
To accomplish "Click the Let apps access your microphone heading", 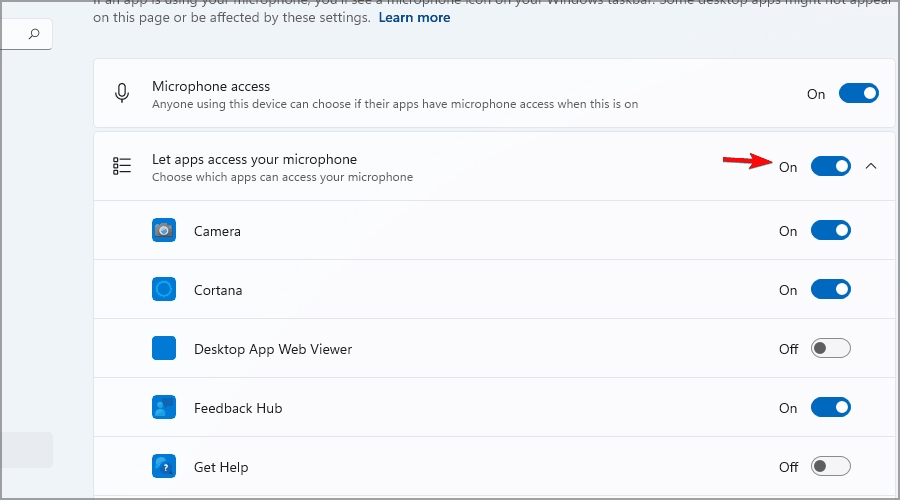I will (x=254, y=159).
